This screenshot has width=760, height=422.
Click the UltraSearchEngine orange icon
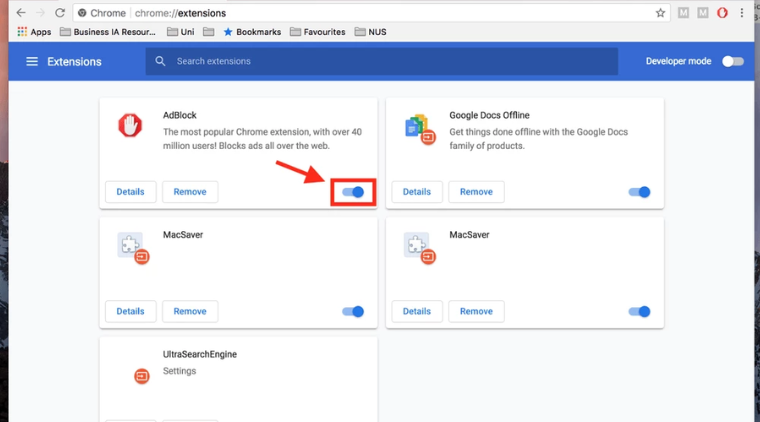(142, 376)
